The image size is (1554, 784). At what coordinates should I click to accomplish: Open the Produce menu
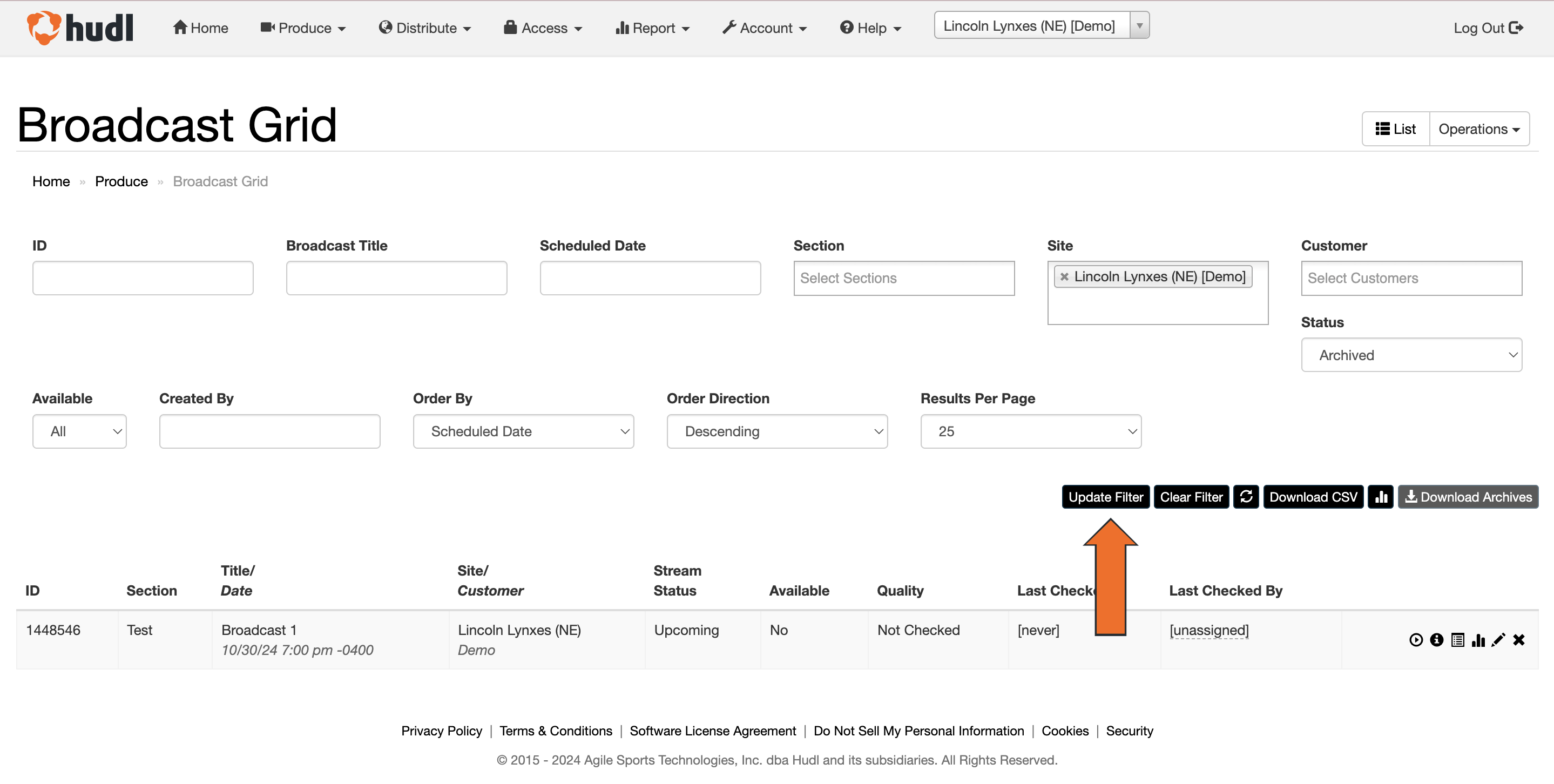pyautogui.click(x=303, y=28)
